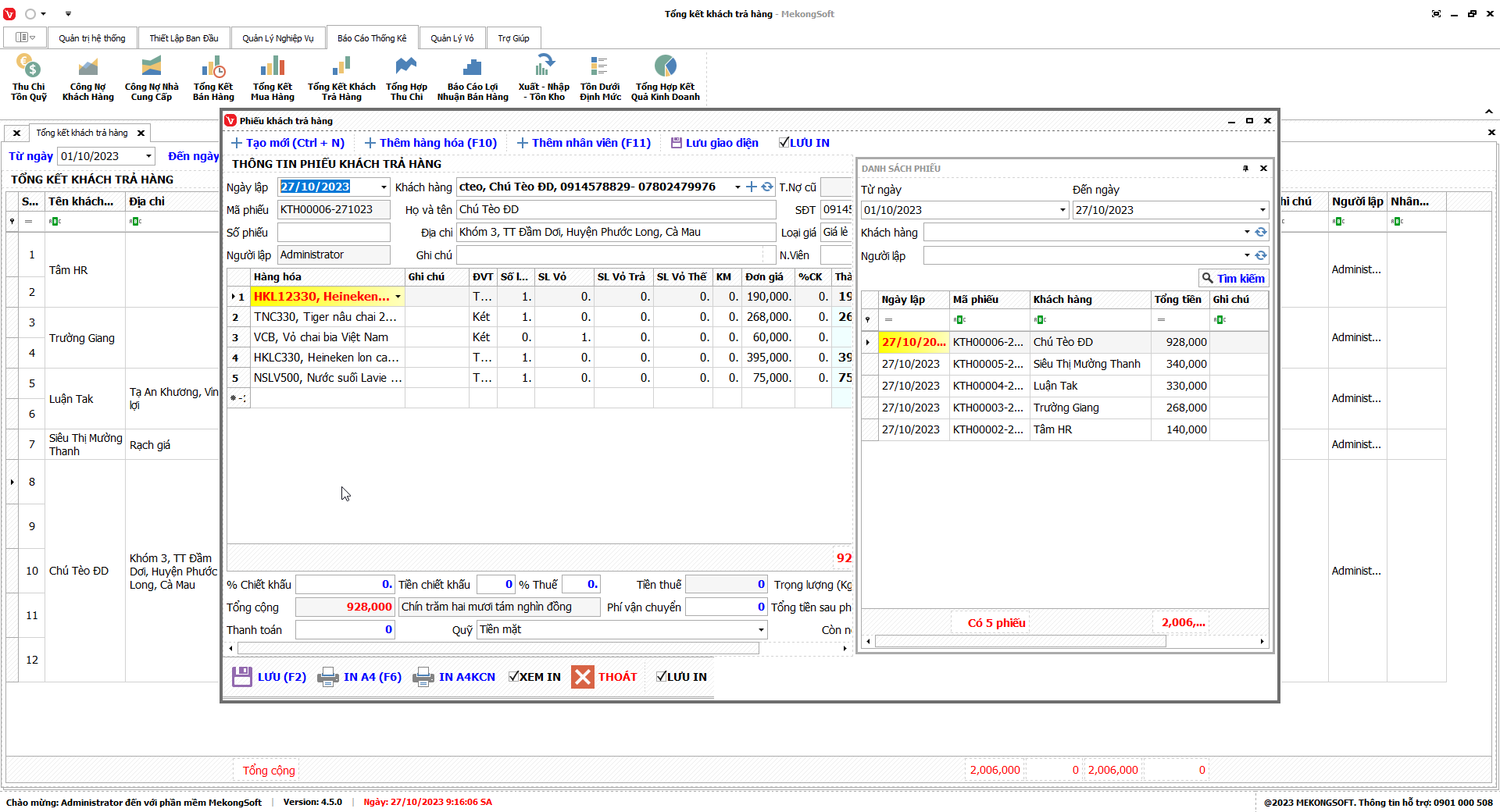Toggle LƯU IN checkbox in top toolbar
Screen dimensions: 1500x812
tap(784, 143)
